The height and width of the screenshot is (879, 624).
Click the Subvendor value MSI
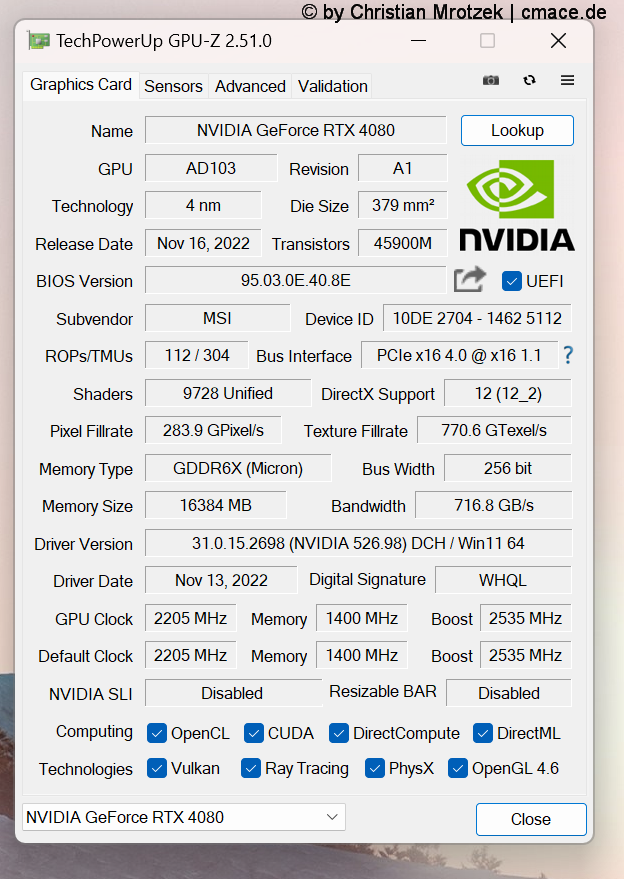click(218, 318)
